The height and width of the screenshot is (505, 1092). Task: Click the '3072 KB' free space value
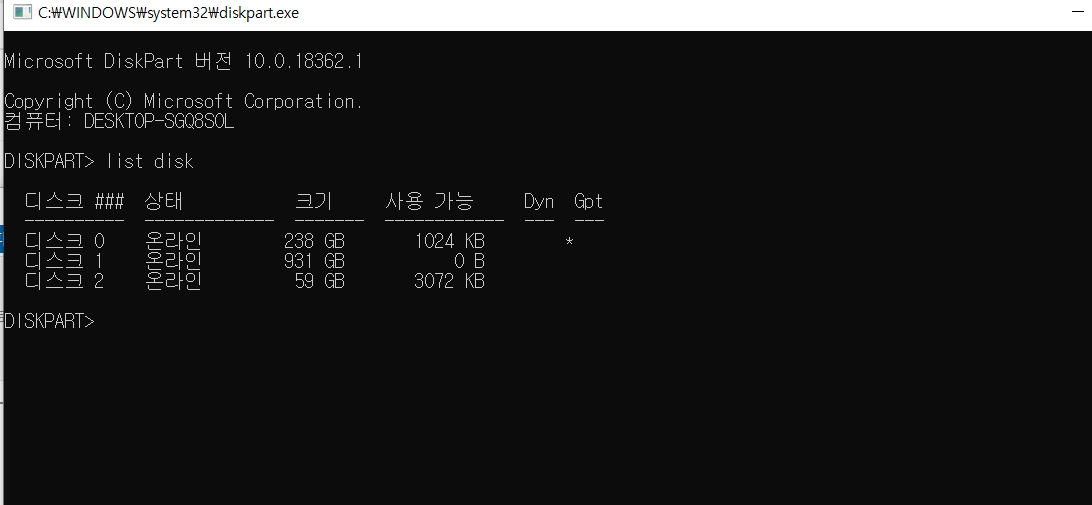449,282
